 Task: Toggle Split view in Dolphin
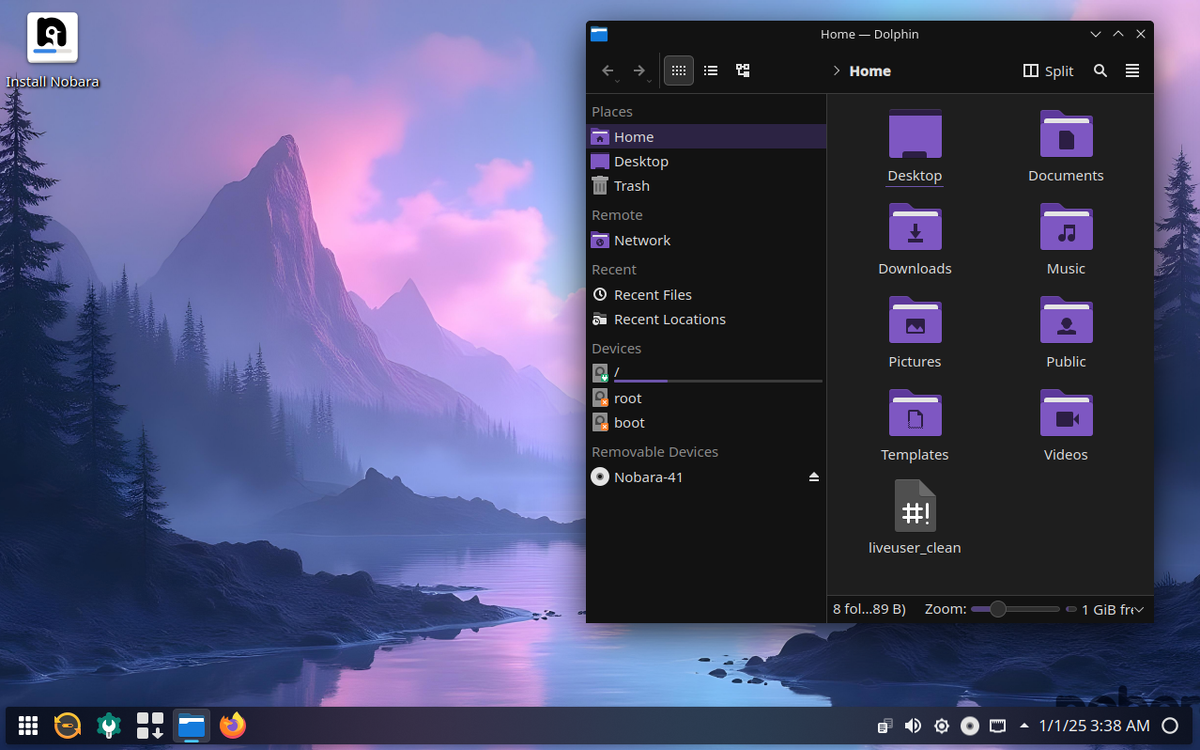click(x=1048, y=70)
